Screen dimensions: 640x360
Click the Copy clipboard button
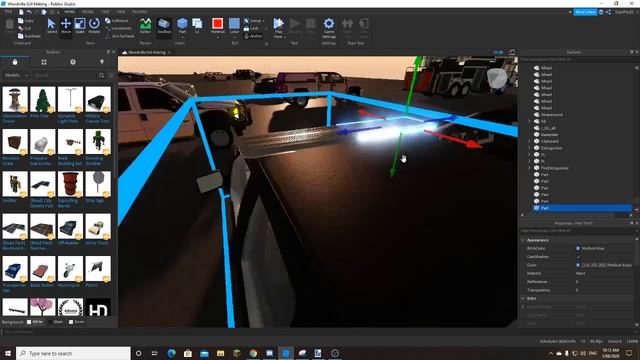coord(26,20)
